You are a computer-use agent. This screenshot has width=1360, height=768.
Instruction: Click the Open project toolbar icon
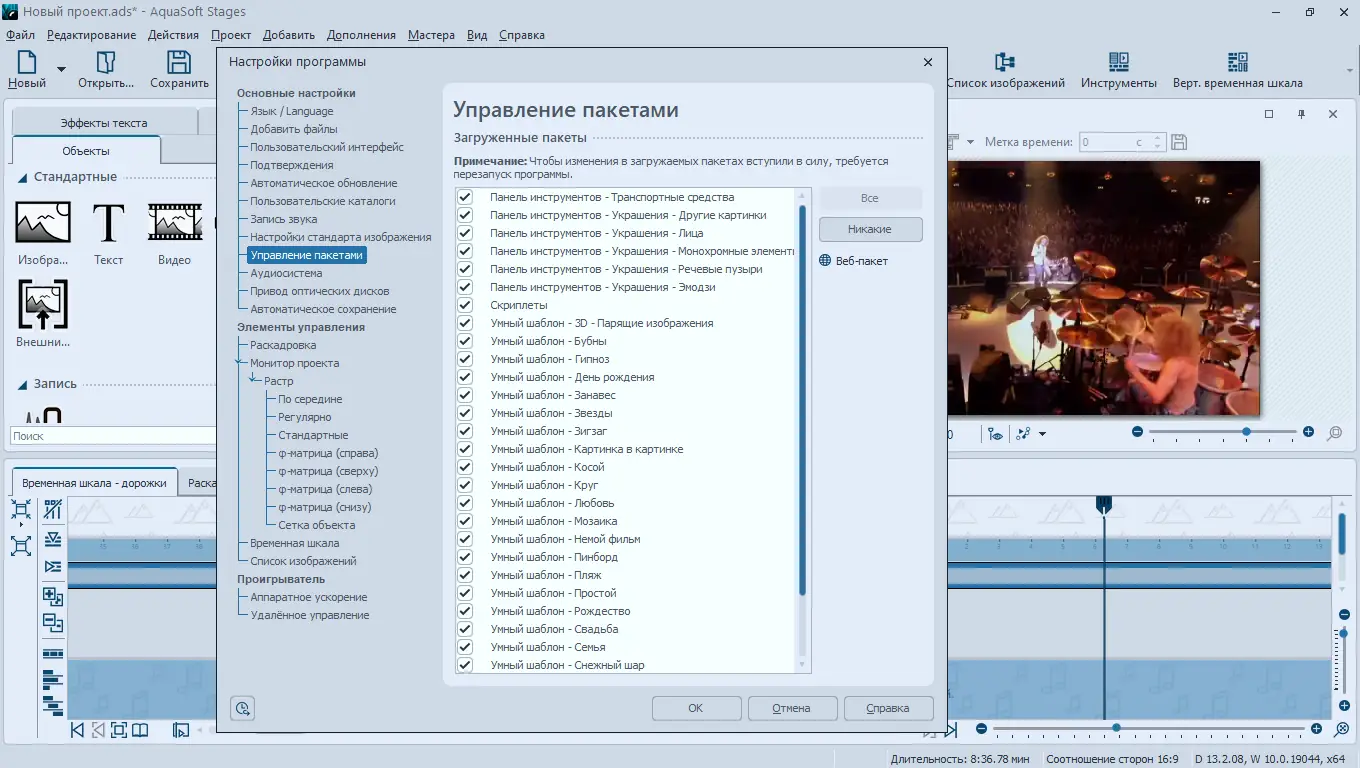(107, 62)
